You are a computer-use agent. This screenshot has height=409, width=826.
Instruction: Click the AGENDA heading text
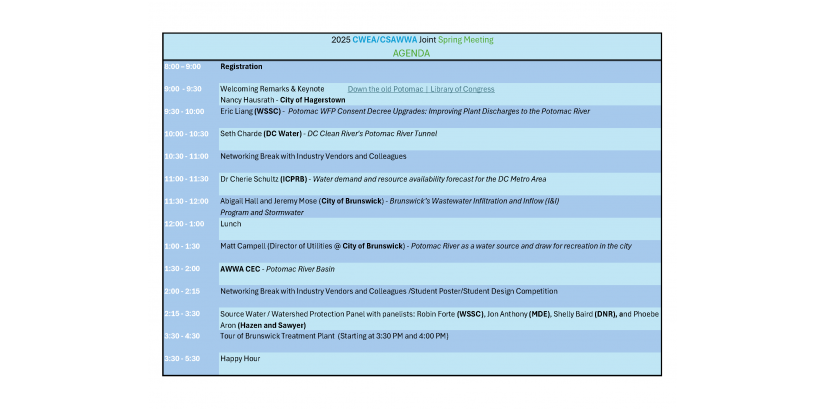click(x=411, y=53)
